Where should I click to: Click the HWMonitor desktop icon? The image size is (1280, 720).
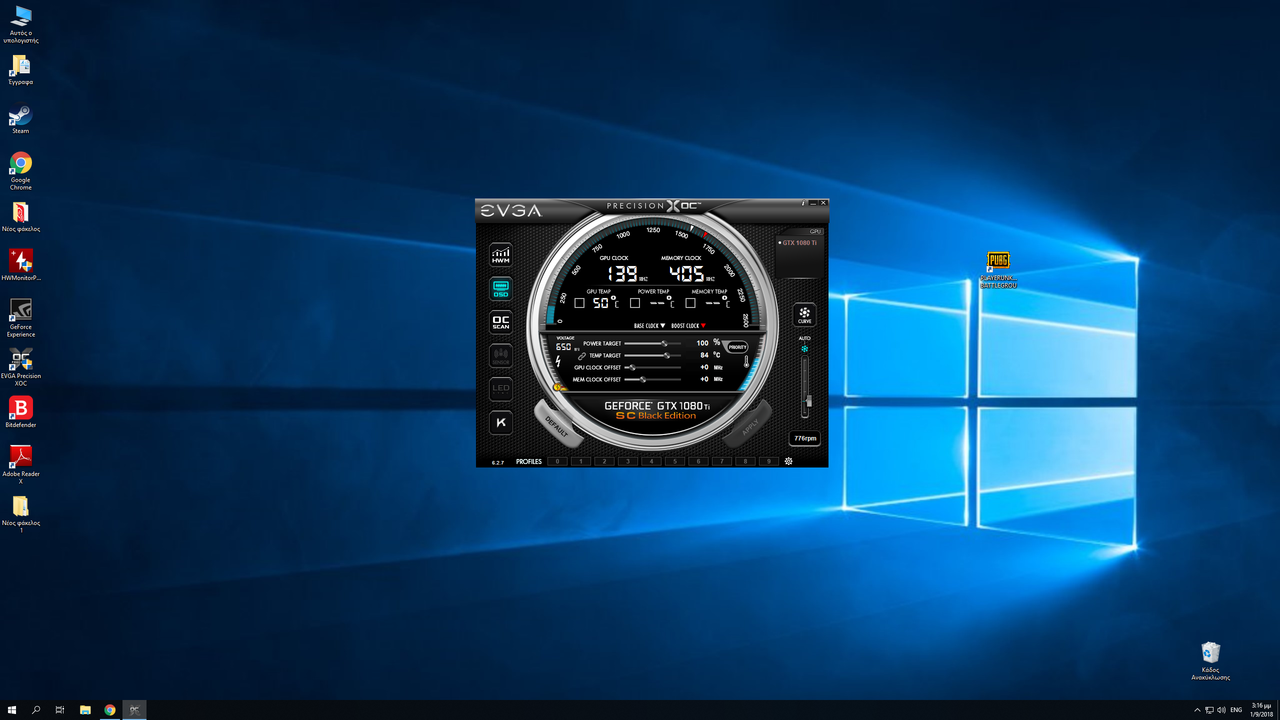pyautogui.click(x=20, y=265)
